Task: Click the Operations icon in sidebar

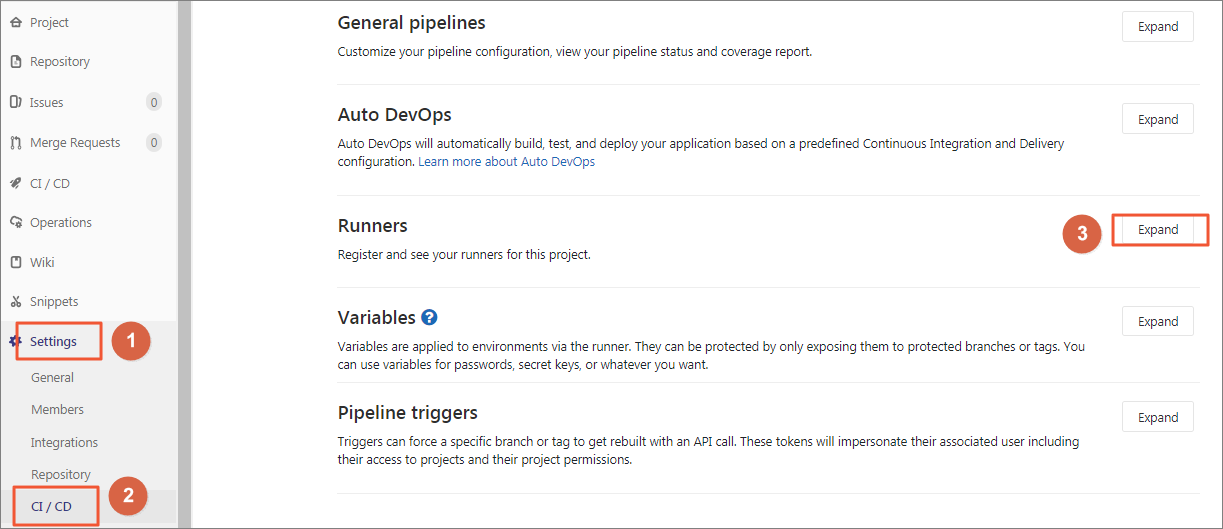Action: [x=15, y=222]
